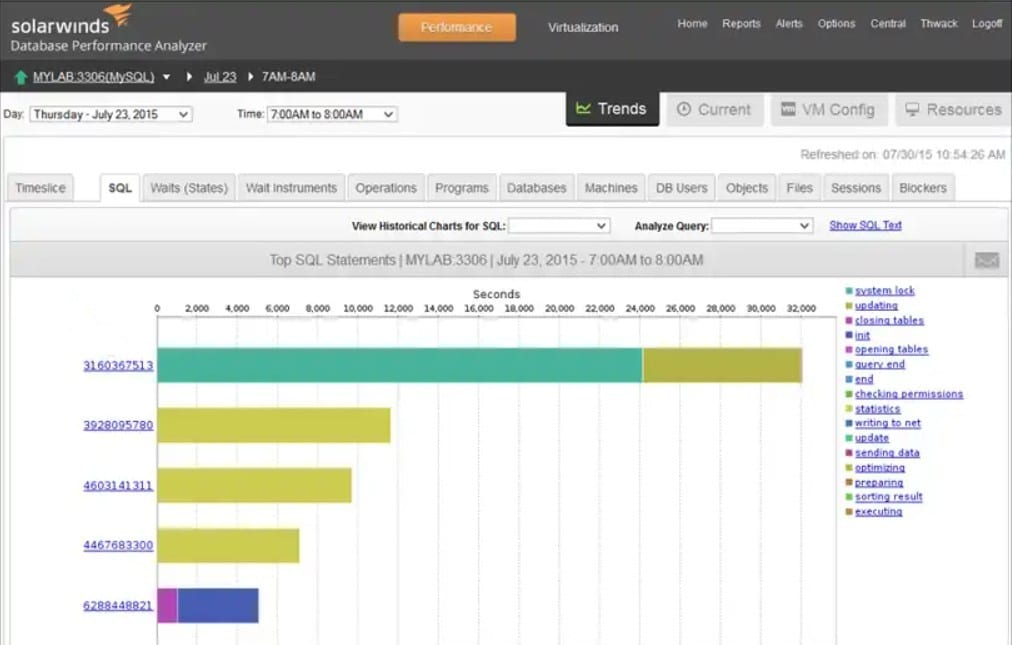Open the DB Users tab
This screenshot has width=1012, height=645.
682,188
